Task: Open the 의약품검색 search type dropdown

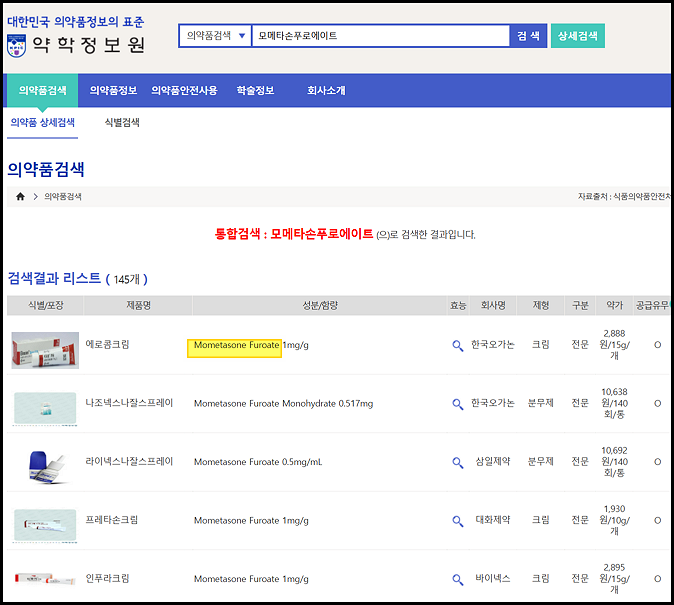Action: click(x=215, y=36)
